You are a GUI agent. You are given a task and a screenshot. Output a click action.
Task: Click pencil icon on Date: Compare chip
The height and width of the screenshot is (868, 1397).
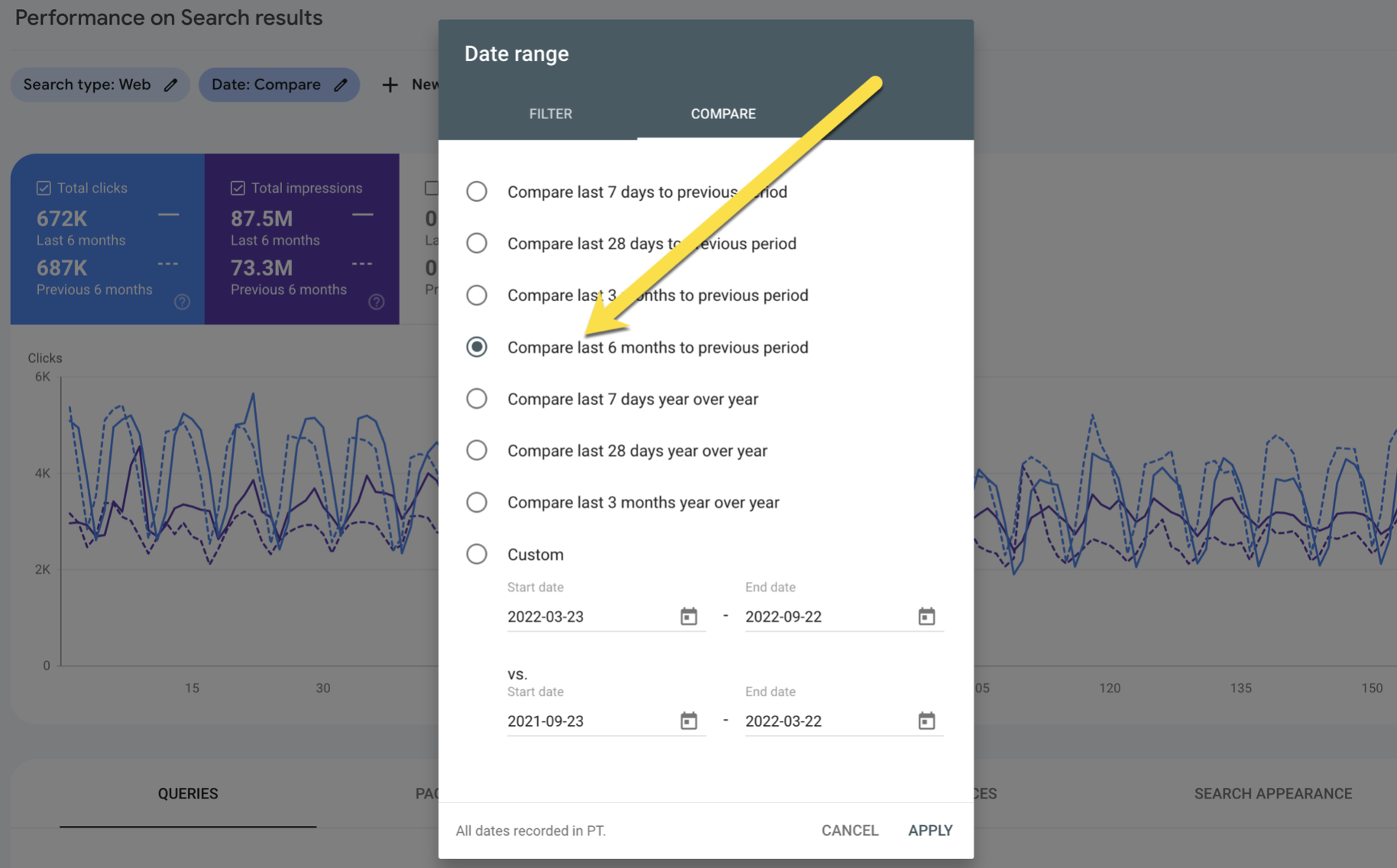pyautogui.click(x=341, y=85)
